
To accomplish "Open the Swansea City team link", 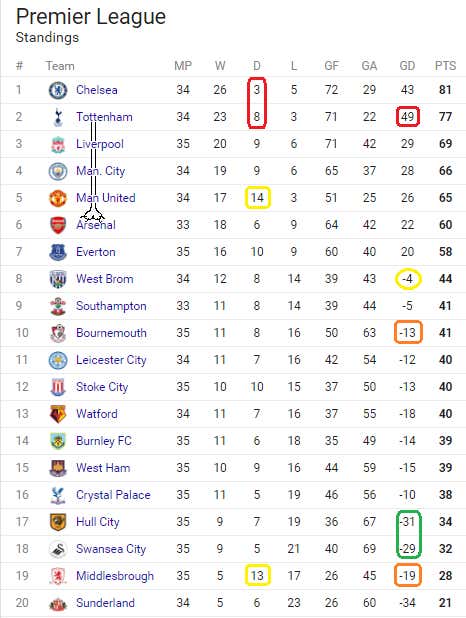I will tap(111, 549).
